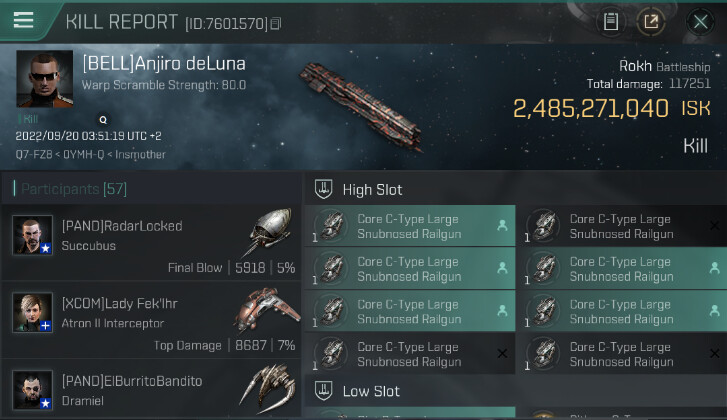Open Lady Fek'lhr's pilot portrait
Viewport: 727px width, 420px height.
(32, 312)
